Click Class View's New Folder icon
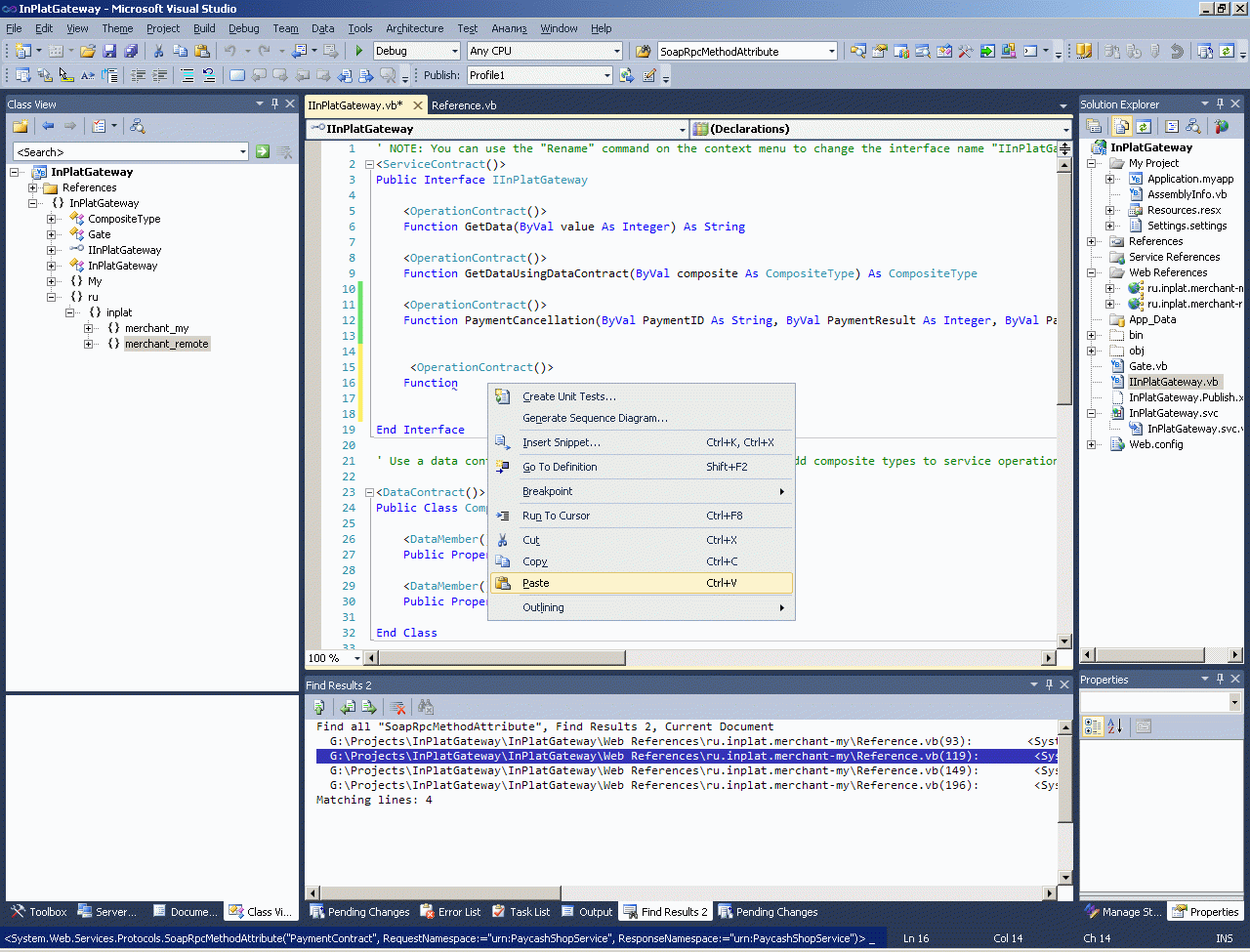The image size is (1250, 952). pos(20,126)
